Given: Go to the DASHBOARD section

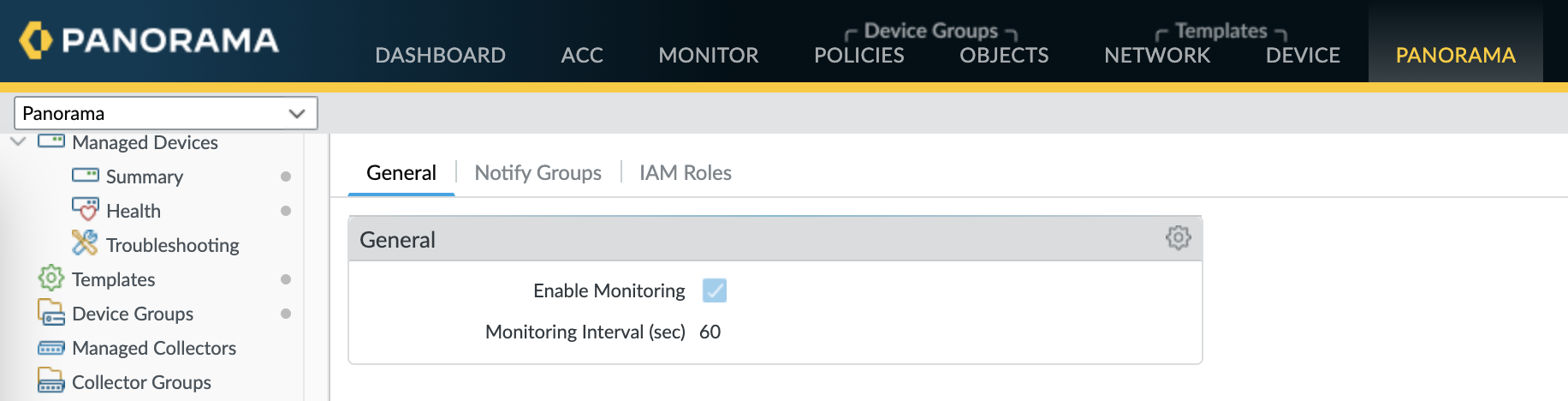Looking at the screenshot, I should click(x=440, y=56).
